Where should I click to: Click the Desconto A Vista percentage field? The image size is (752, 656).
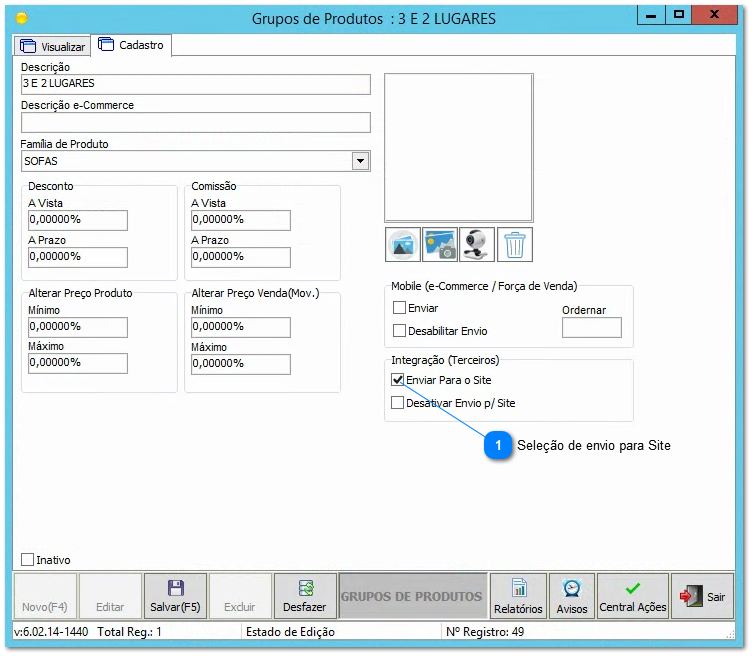coord(78,221)
